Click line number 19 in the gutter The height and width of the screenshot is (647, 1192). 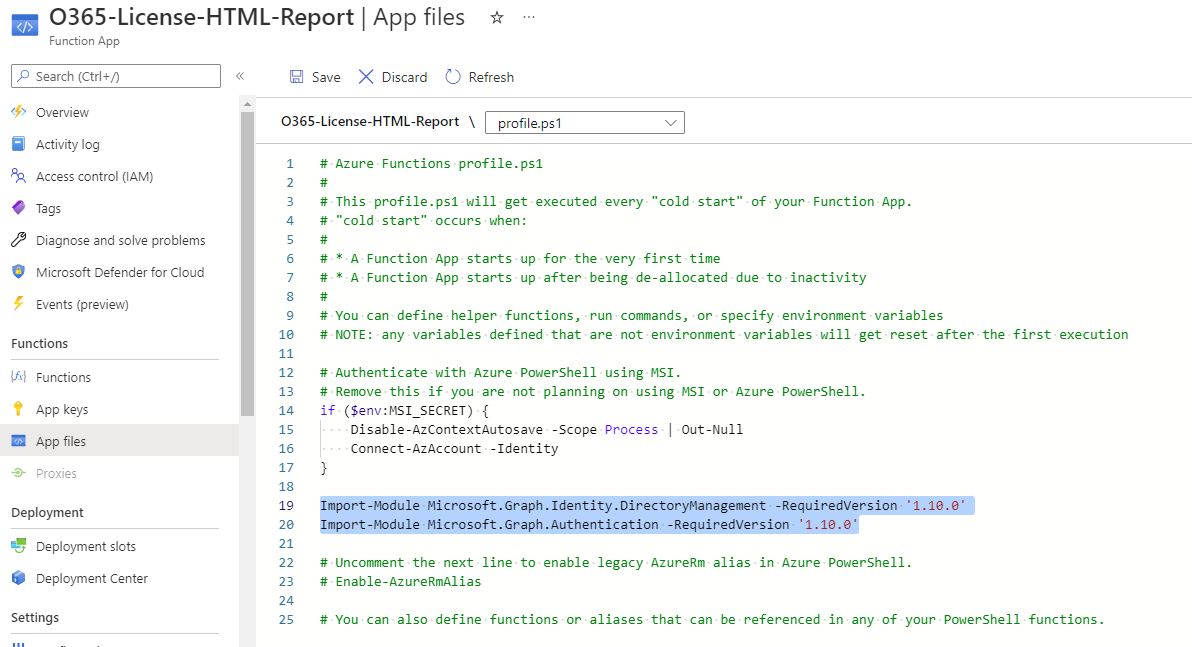[x=286, y=506]
